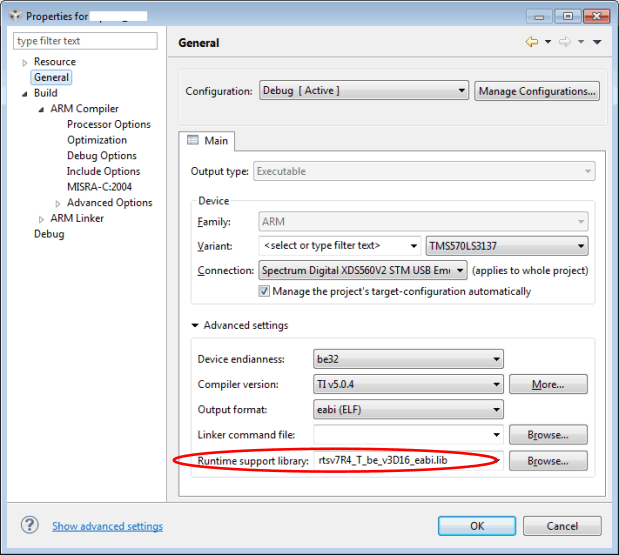Screen dimensions: 619x555
Task: Click Manage Configurations button
Action: 537,91
